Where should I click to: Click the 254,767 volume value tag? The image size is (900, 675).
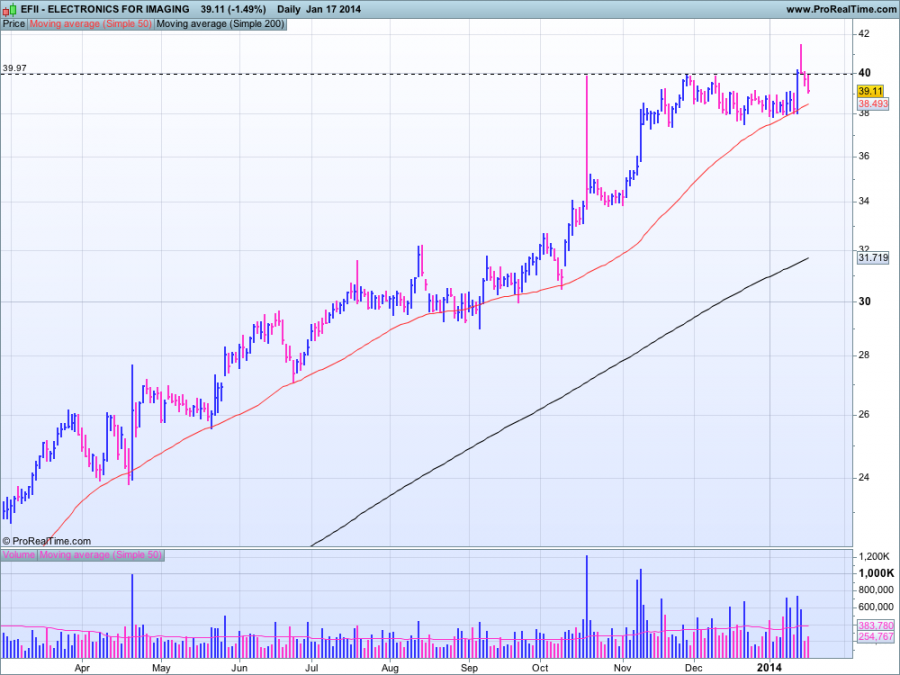coord(876,637)
